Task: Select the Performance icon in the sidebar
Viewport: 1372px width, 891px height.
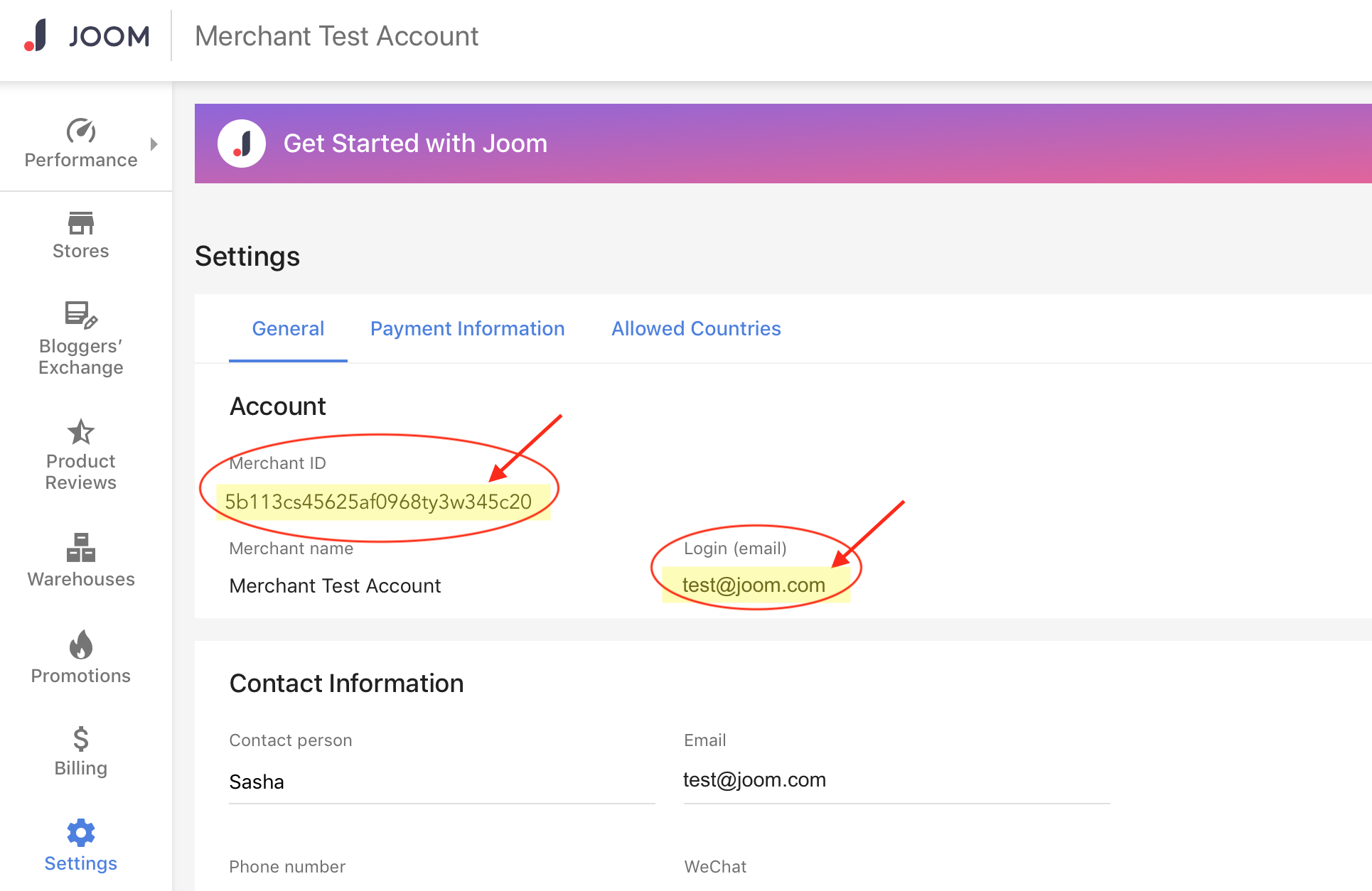Action: click(x=80, y=131)
